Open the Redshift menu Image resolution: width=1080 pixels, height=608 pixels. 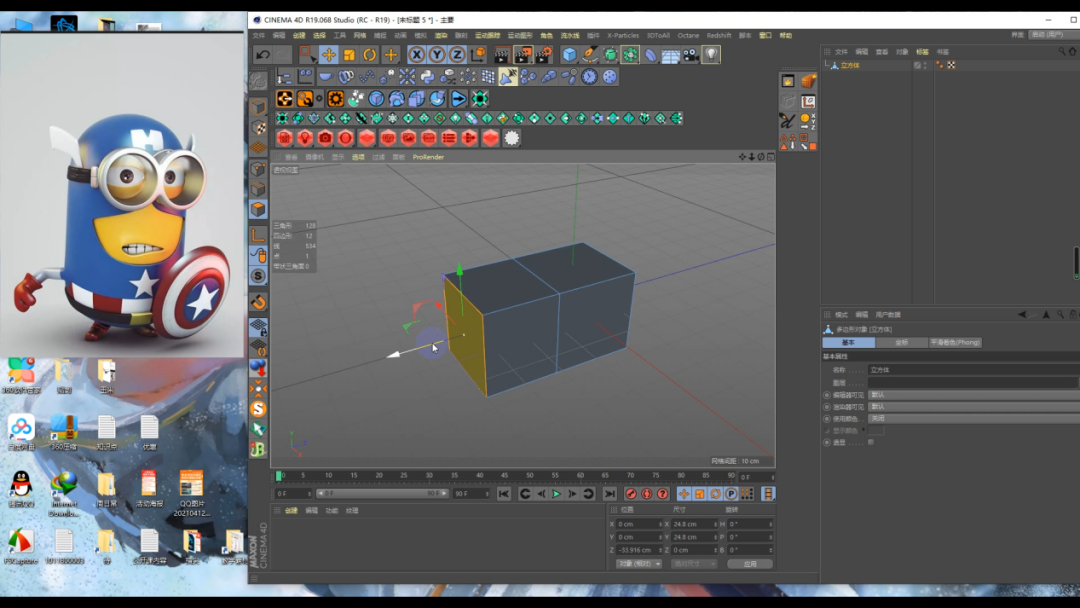[718, 35]
